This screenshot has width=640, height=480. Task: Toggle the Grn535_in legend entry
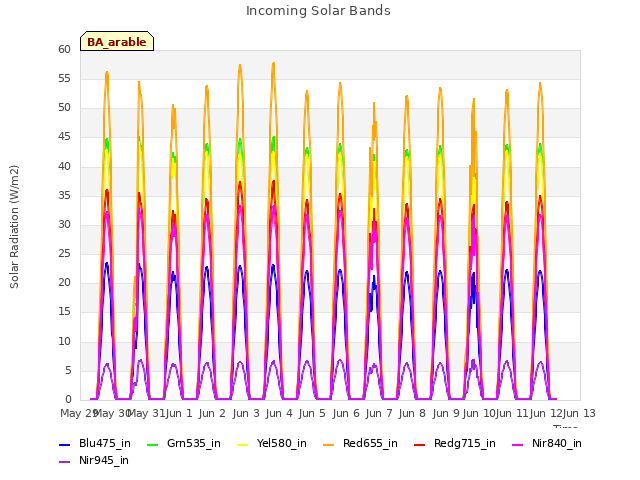tap(184, 443)
